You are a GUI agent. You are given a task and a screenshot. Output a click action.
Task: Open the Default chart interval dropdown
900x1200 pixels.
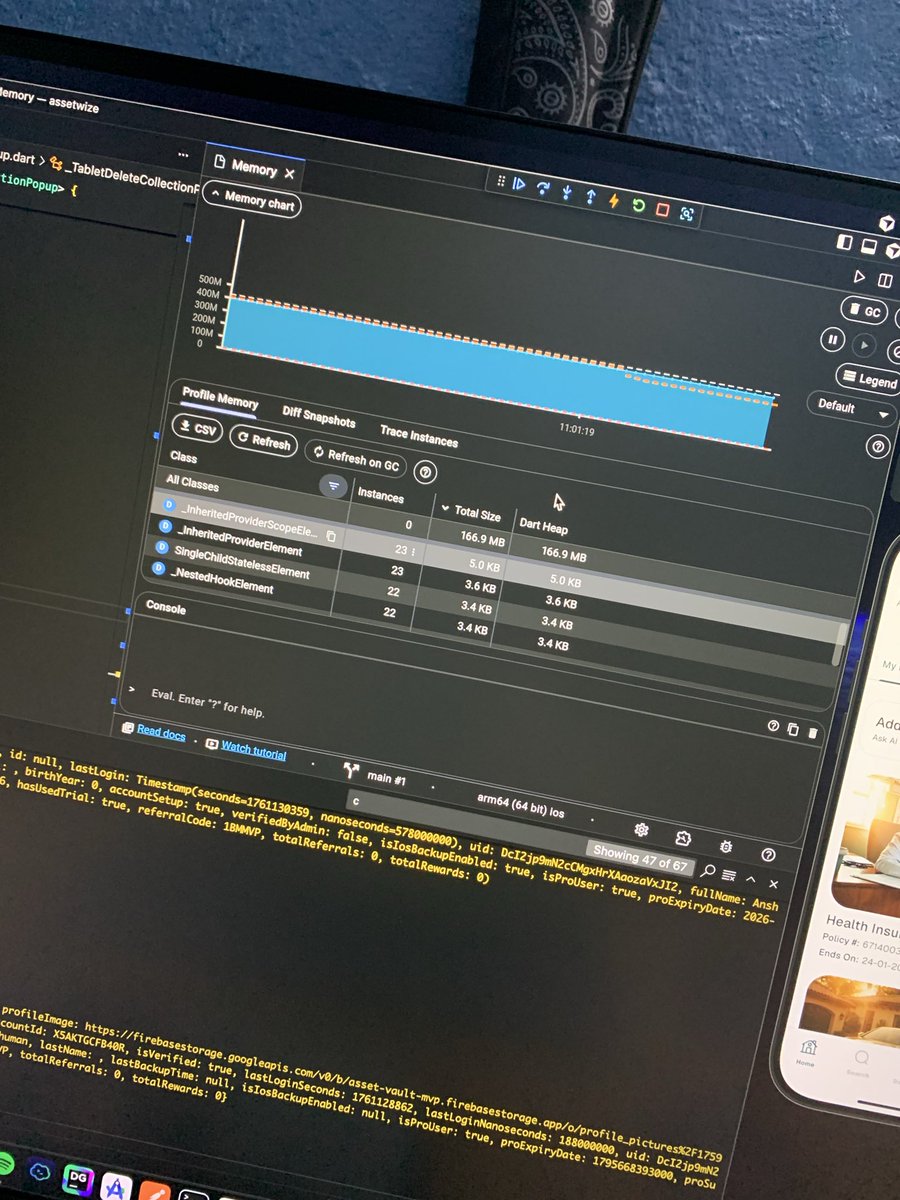[x=852, y=409]
